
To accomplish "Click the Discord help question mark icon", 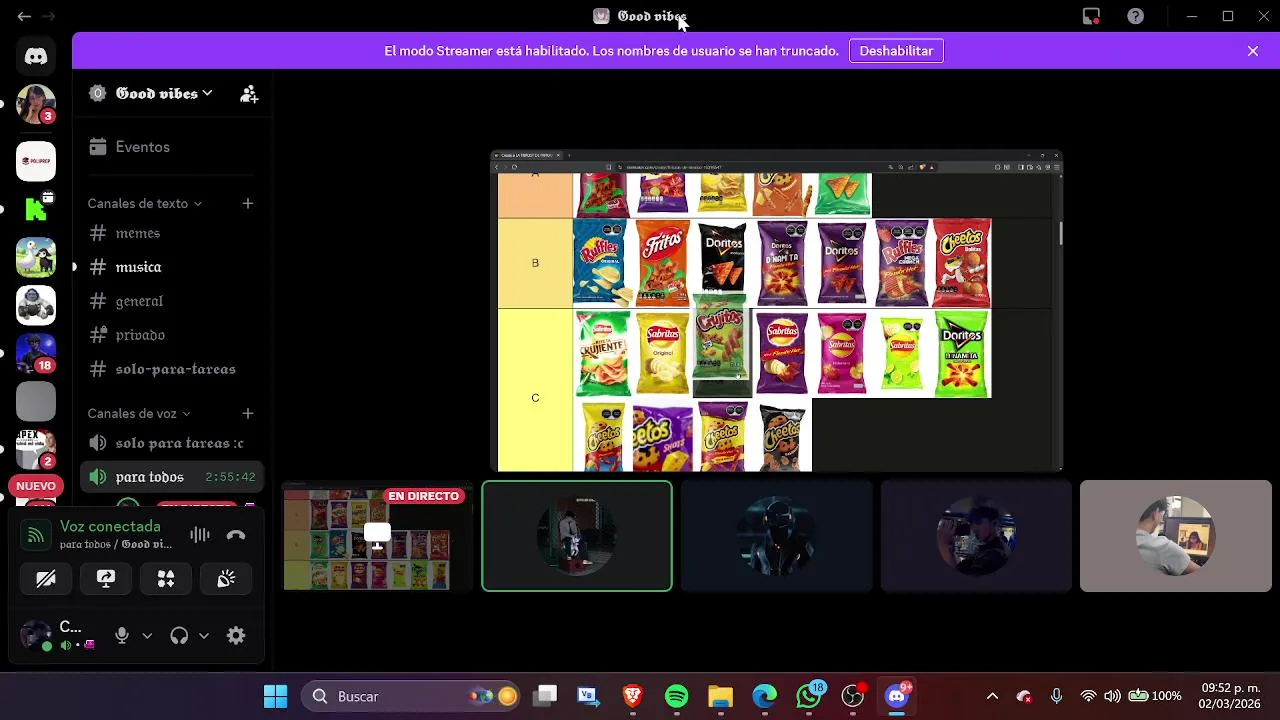I will coord(1136,16).
